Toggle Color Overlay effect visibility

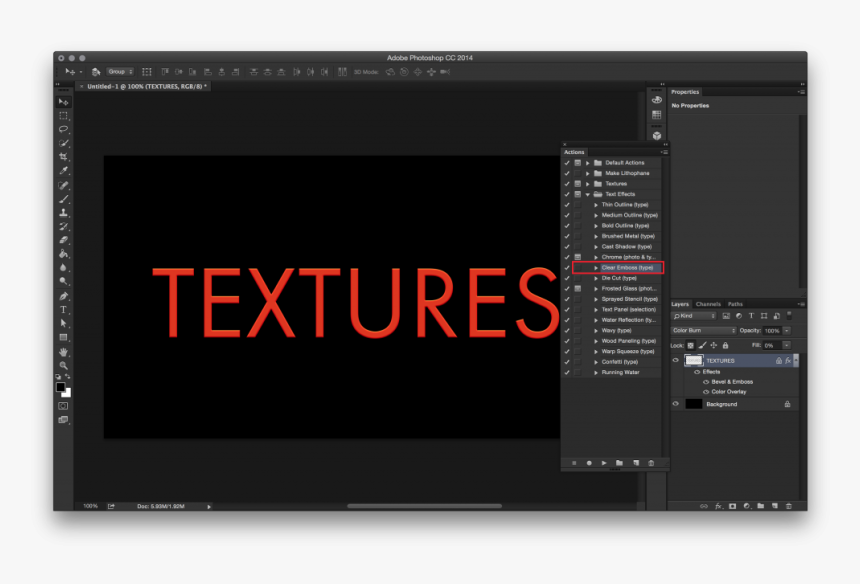pyautogui.click(x=706, y=392)
